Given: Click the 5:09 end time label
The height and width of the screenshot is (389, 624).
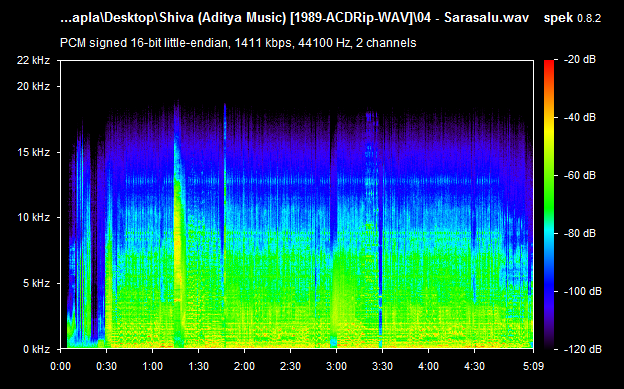Looking at the screenshot, I should point(533,366).
